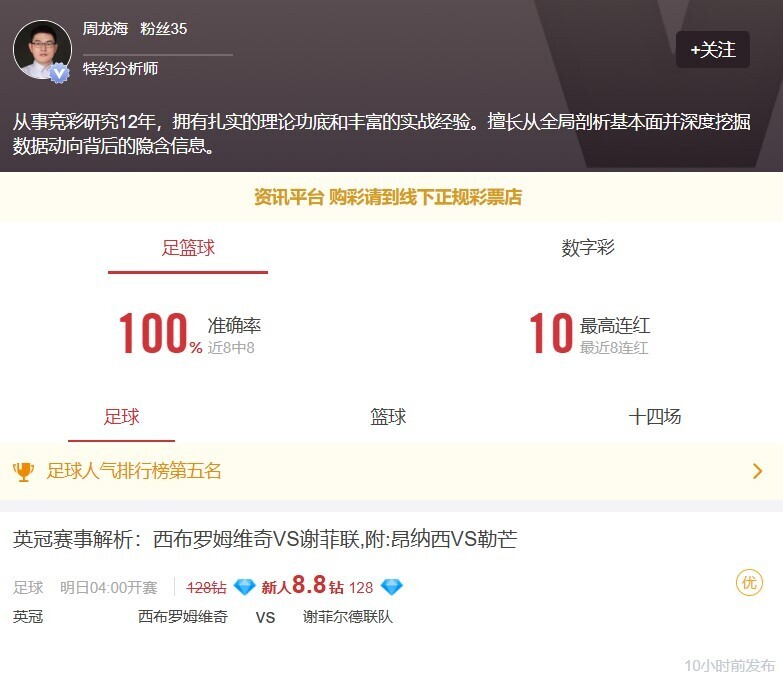Click the first blue diamond icon
Screen dimensions: 783x678
pyautogui.click(x=244, y=587)
